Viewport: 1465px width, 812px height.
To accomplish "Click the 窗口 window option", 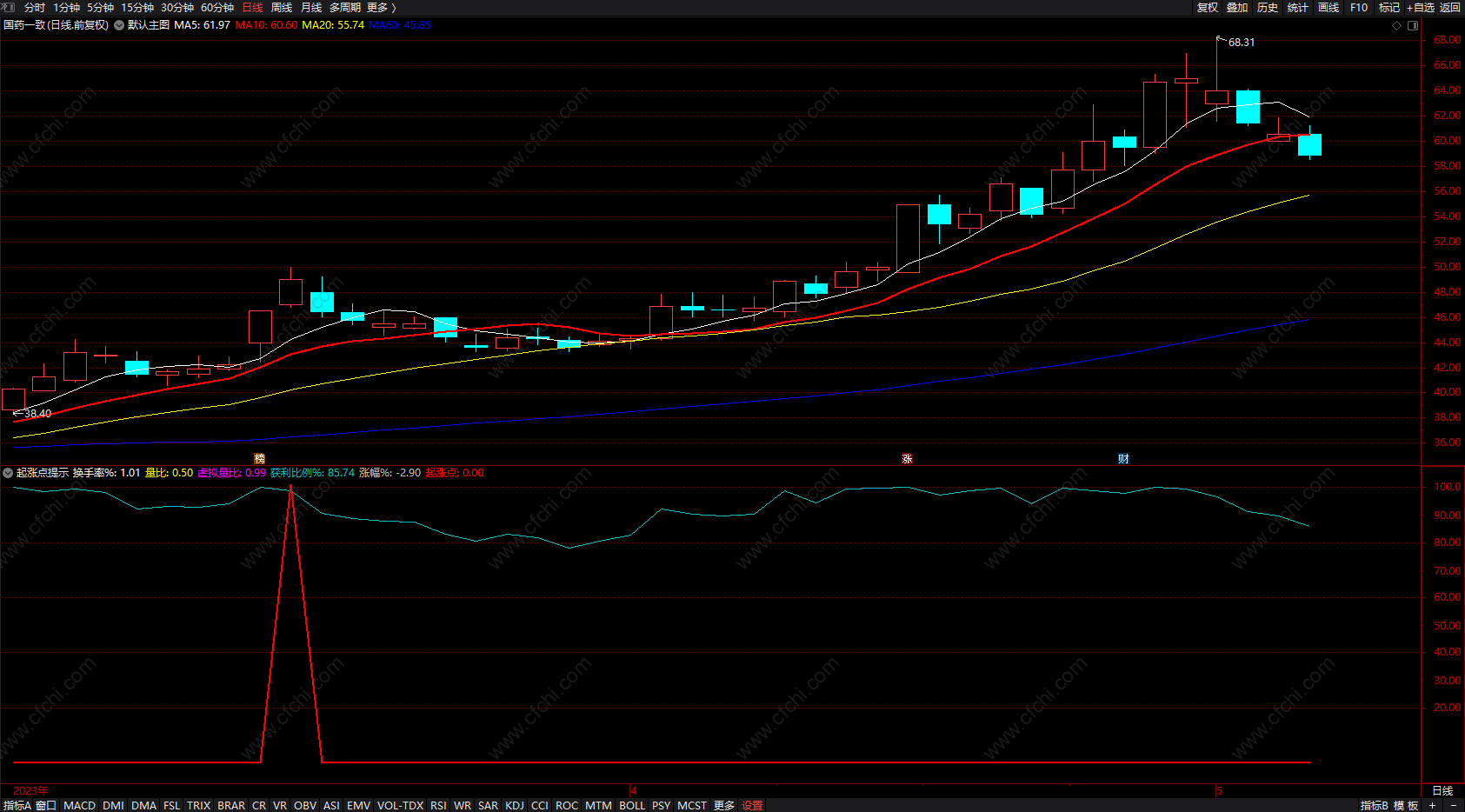I will click(x=46, y=805).
